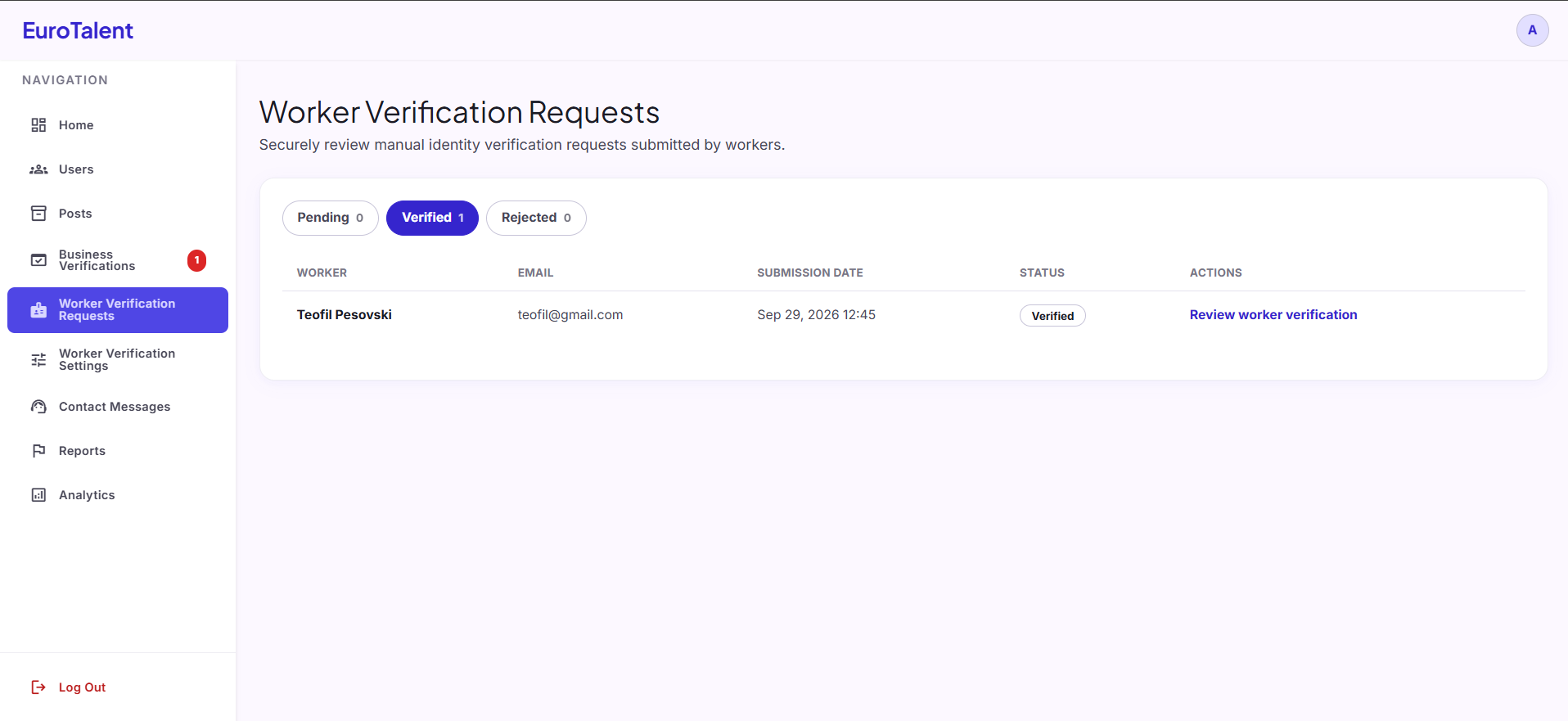Open the user avatar A menu
1568x721 pixels.
click(1532, 30)
